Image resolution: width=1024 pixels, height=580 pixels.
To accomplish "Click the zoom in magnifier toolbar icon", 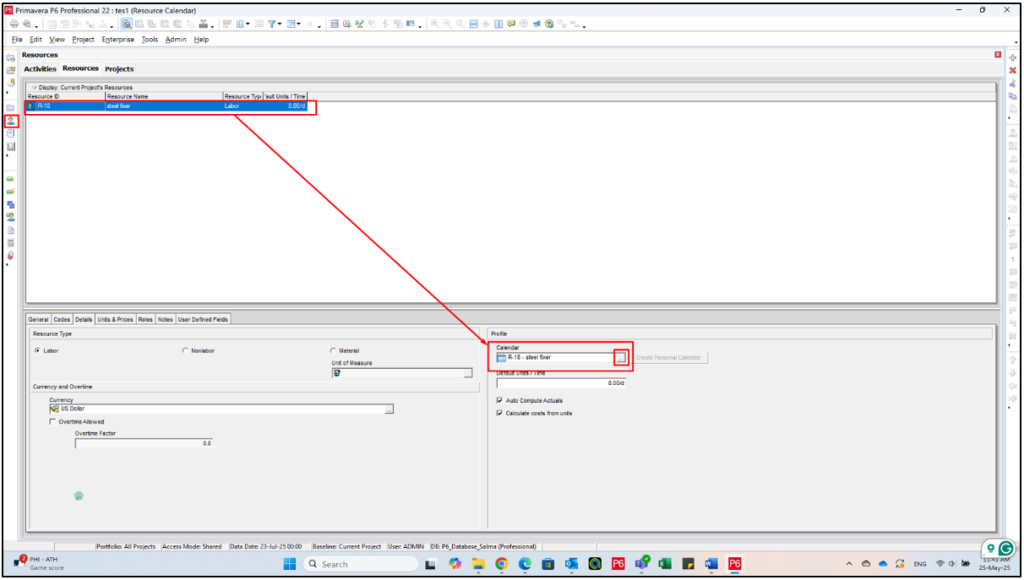I will 436,24.
